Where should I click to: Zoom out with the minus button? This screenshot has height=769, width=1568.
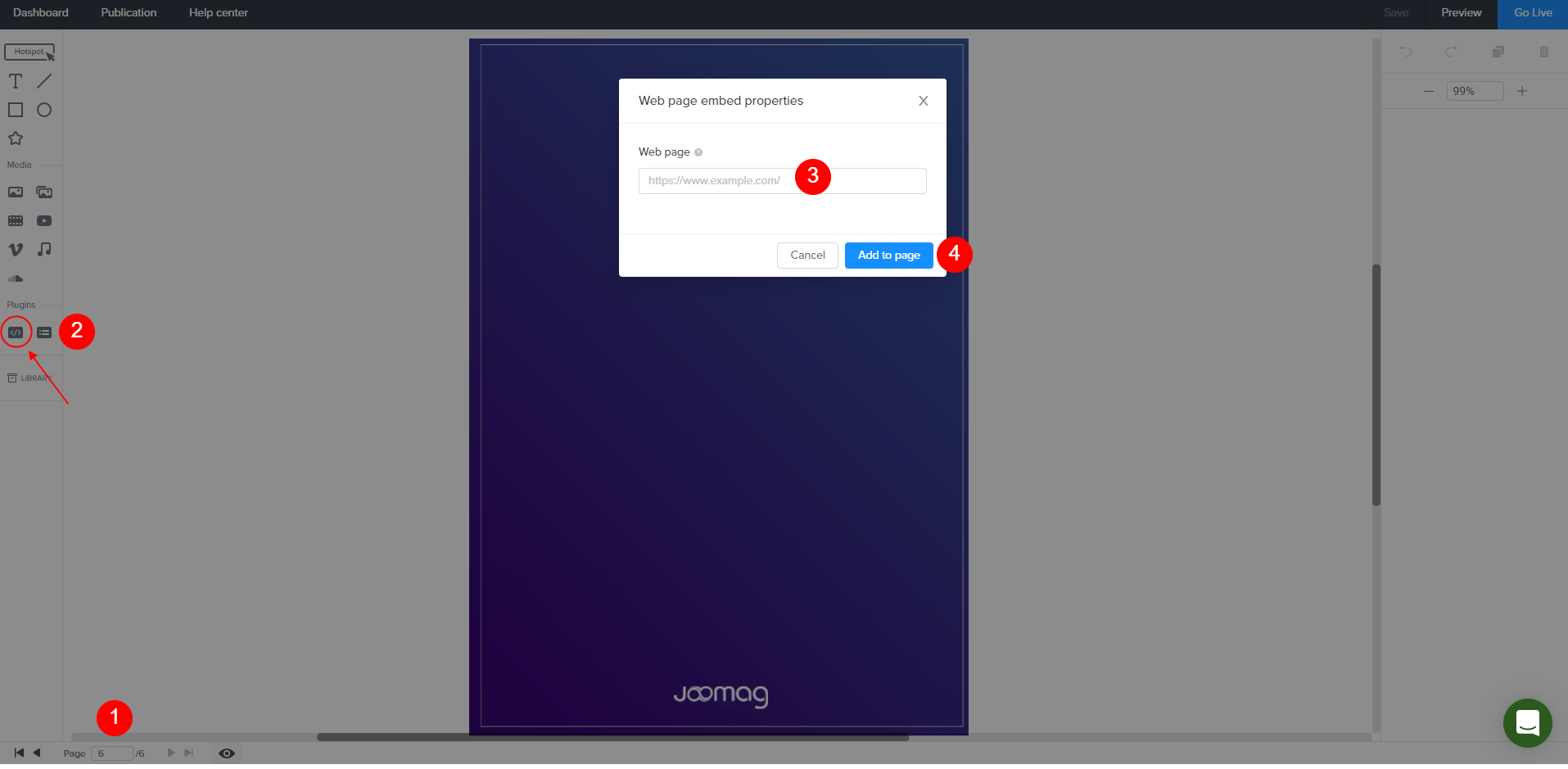pos(1429,91)
